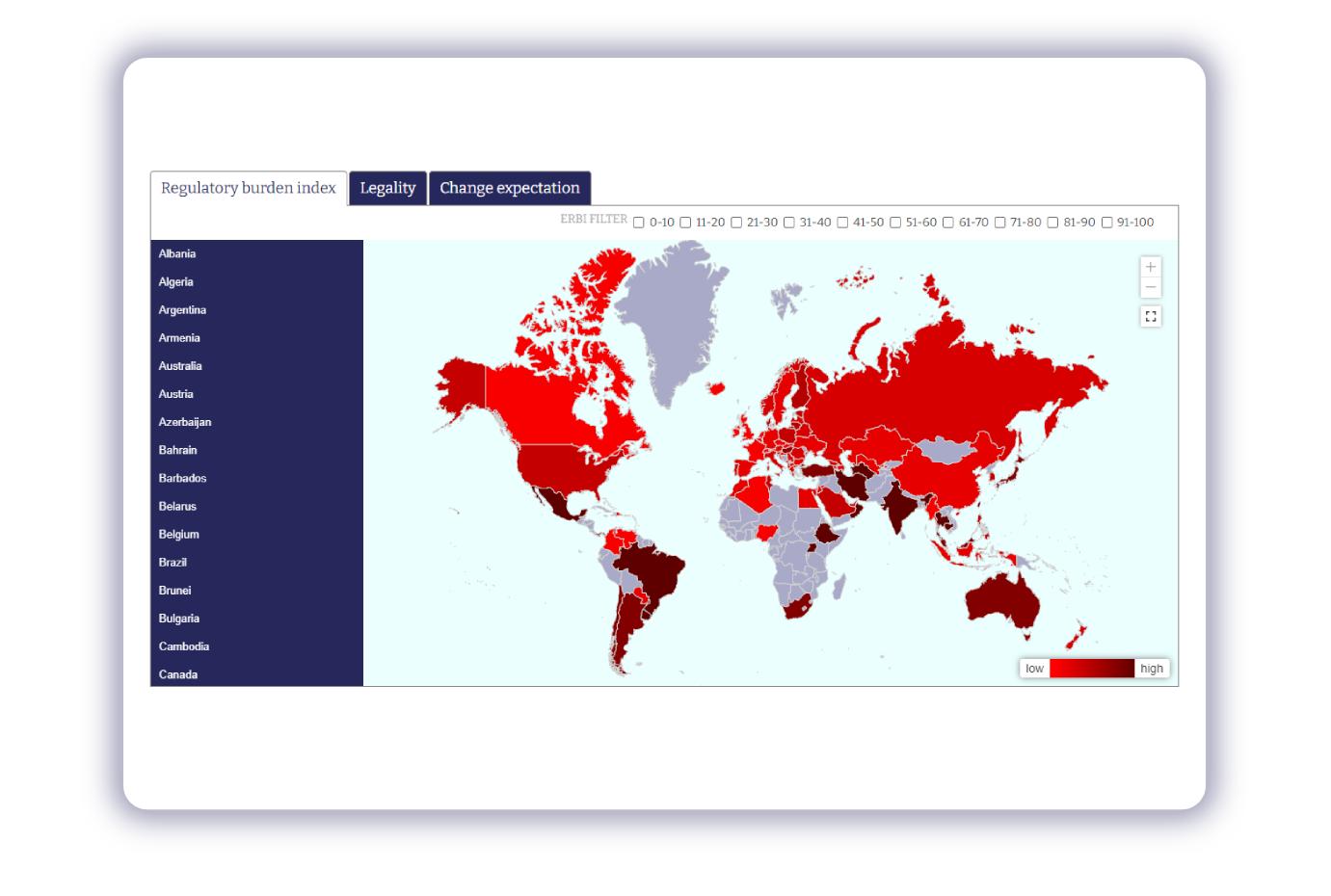1331x896 pixels.
Task: Click the low-high color gradient legend
Action: point(1092,669)
